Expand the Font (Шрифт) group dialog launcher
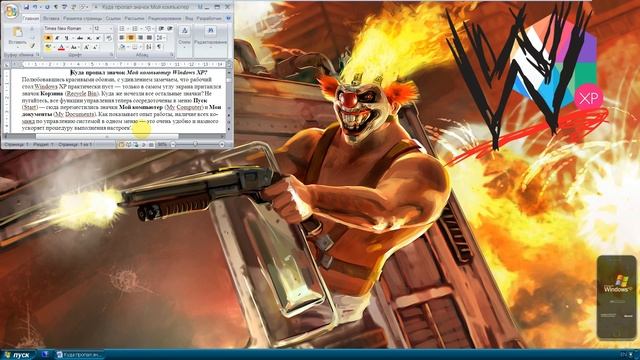This screenshot has height=360, width=640. tap(111, 54)
